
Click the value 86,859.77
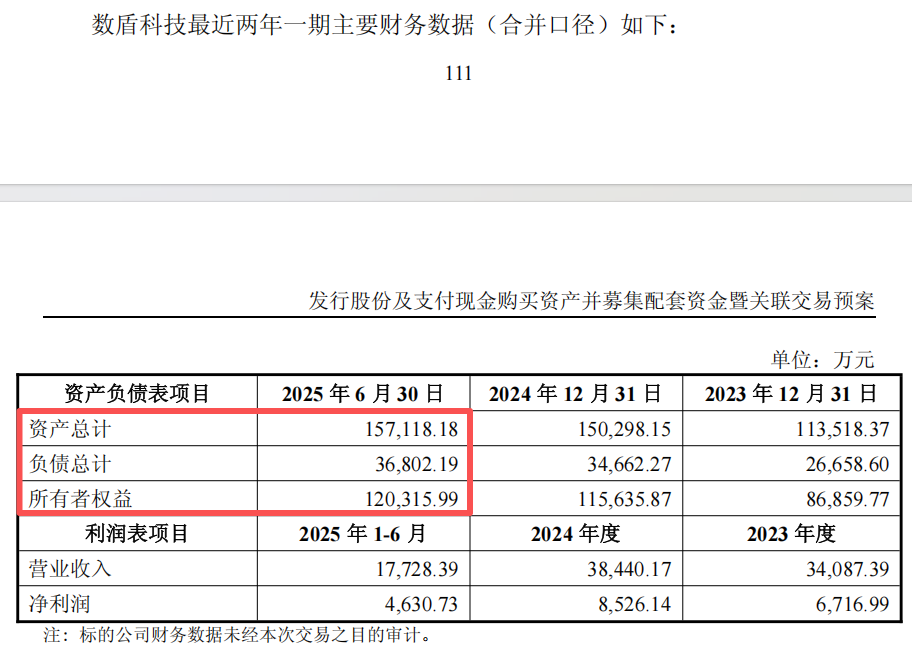847,499
